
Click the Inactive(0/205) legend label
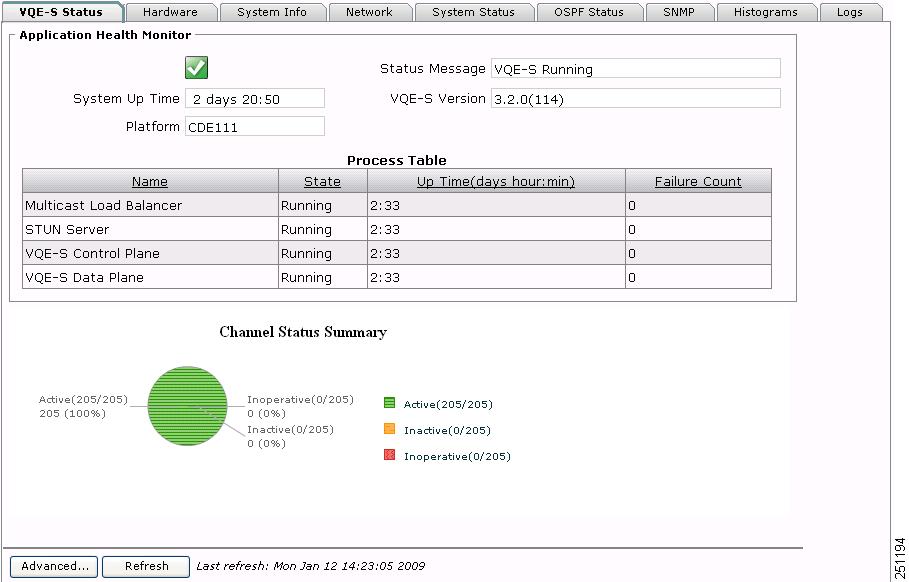coord(447,431)
